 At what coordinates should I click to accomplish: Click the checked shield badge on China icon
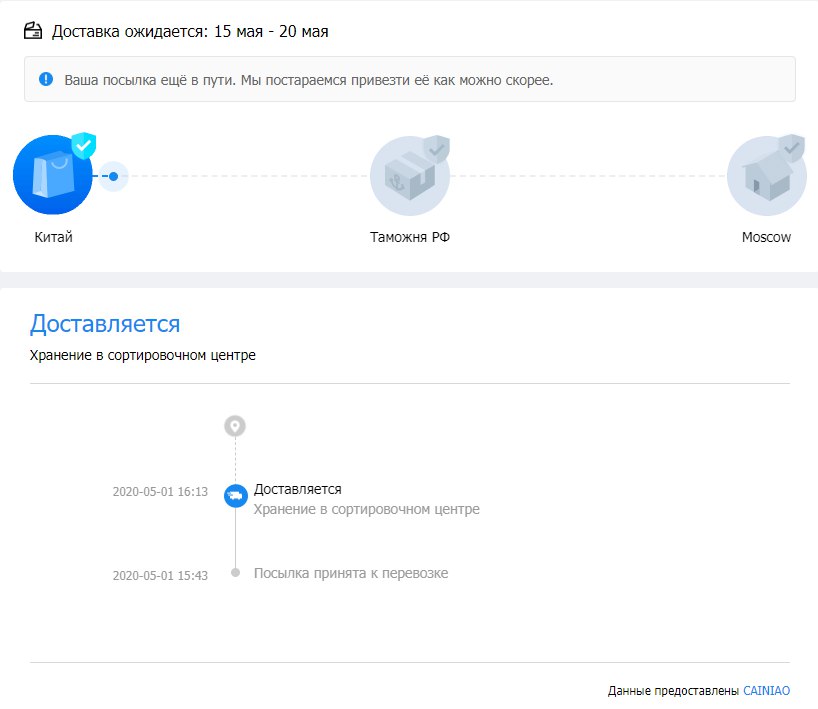83,145
